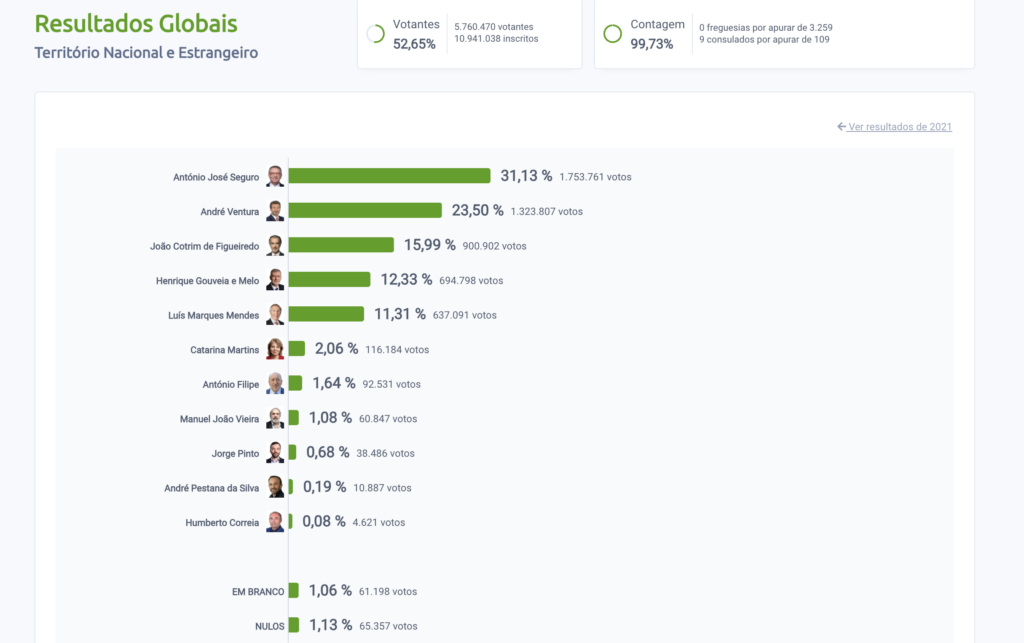Image resolution: width=1024 pixels, height=643 pixels.
Task: Click António José Seguro's candidate photo
Action: coord(275,176)
